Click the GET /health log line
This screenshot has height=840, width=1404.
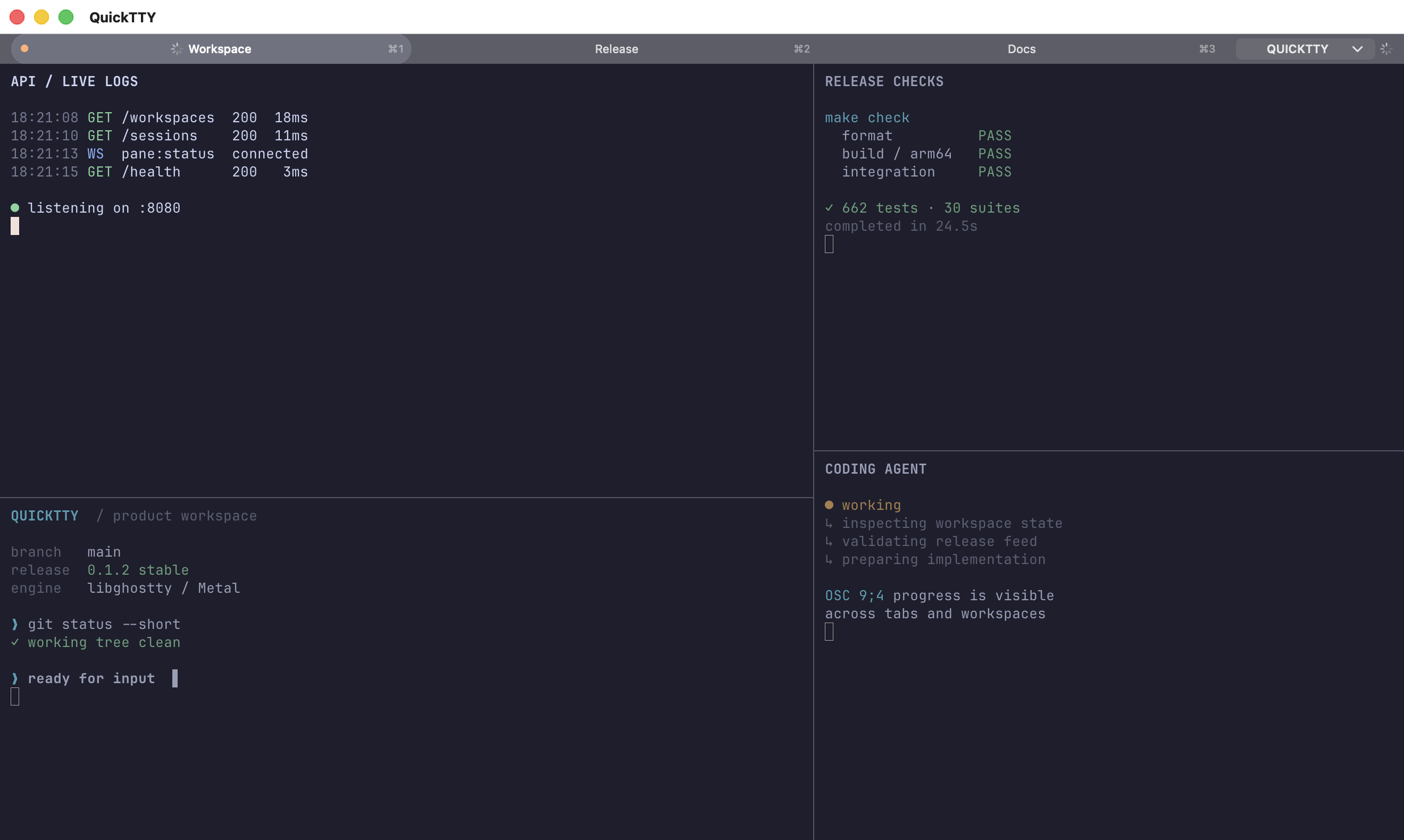[x=159, y=172]
